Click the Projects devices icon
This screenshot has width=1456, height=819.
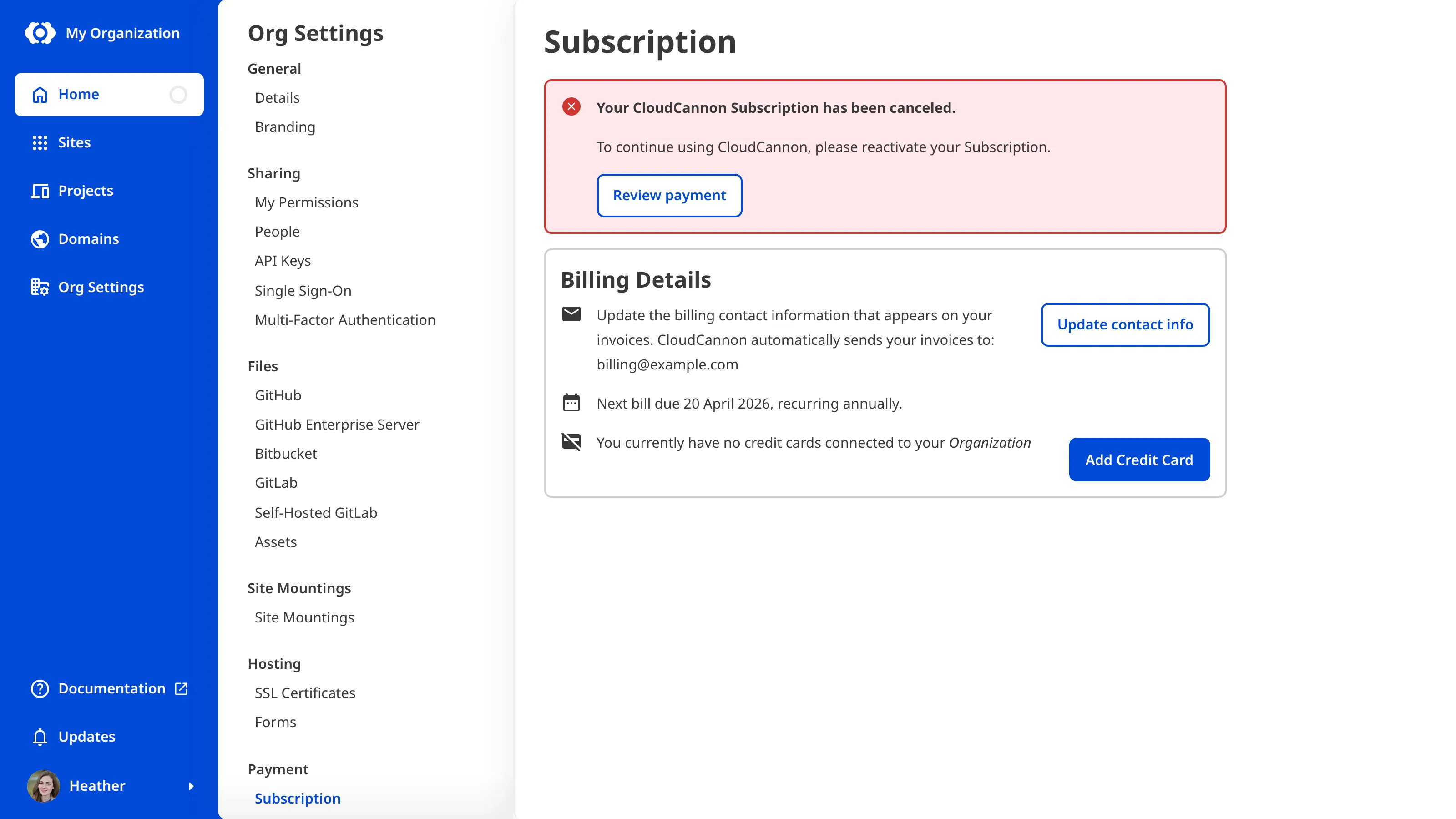pos(40,191)
